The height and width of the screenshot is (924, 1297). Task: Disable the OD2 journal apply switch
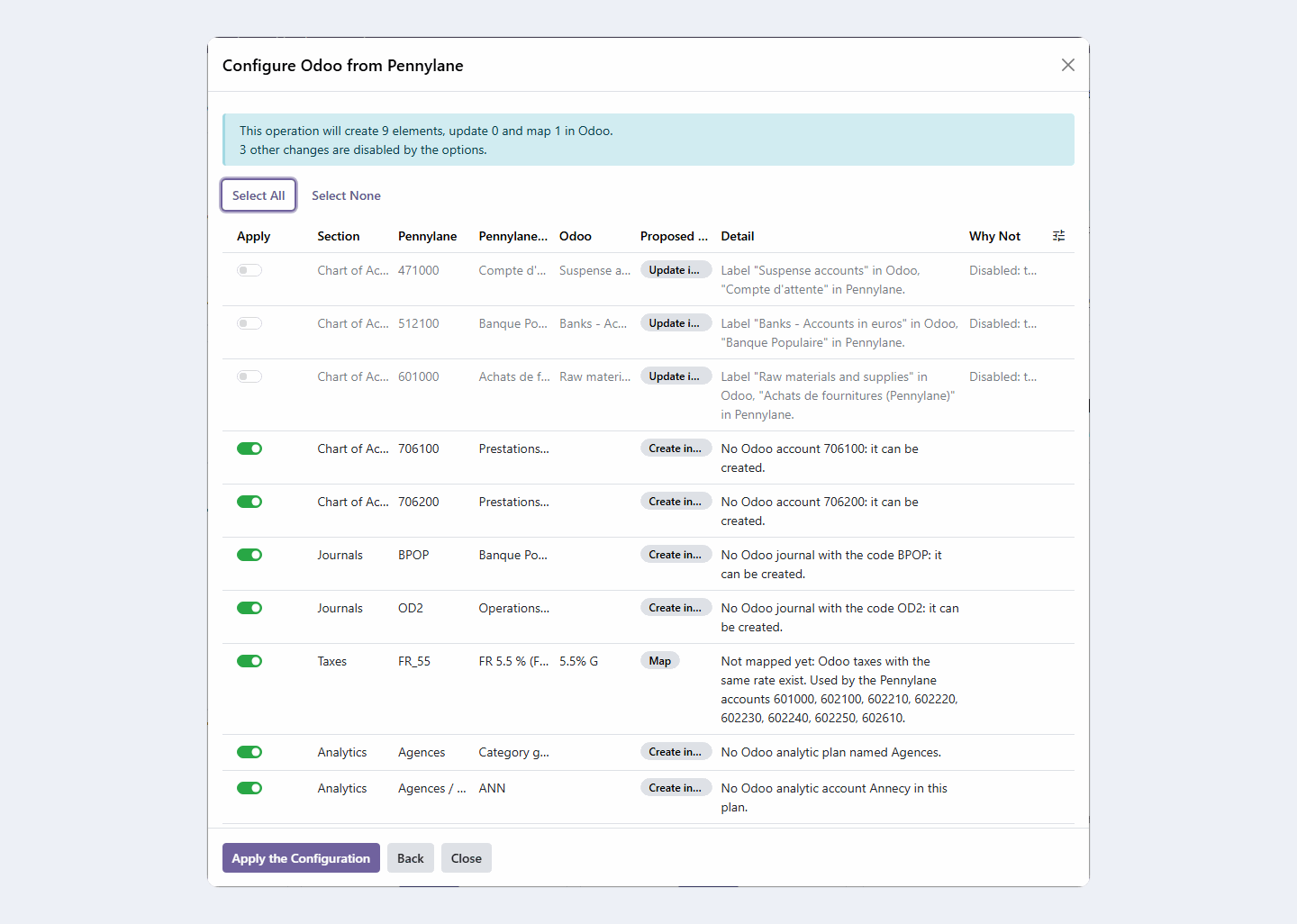249,608
